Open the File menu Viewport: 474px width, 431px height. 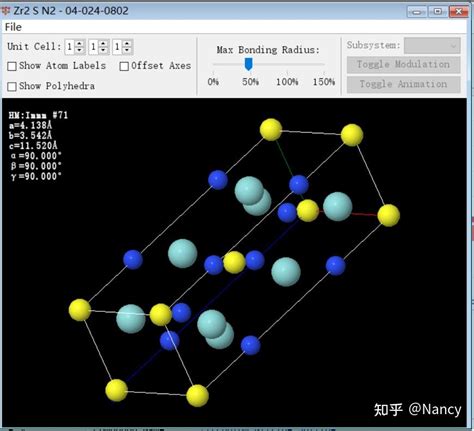[x=13, y=27]
